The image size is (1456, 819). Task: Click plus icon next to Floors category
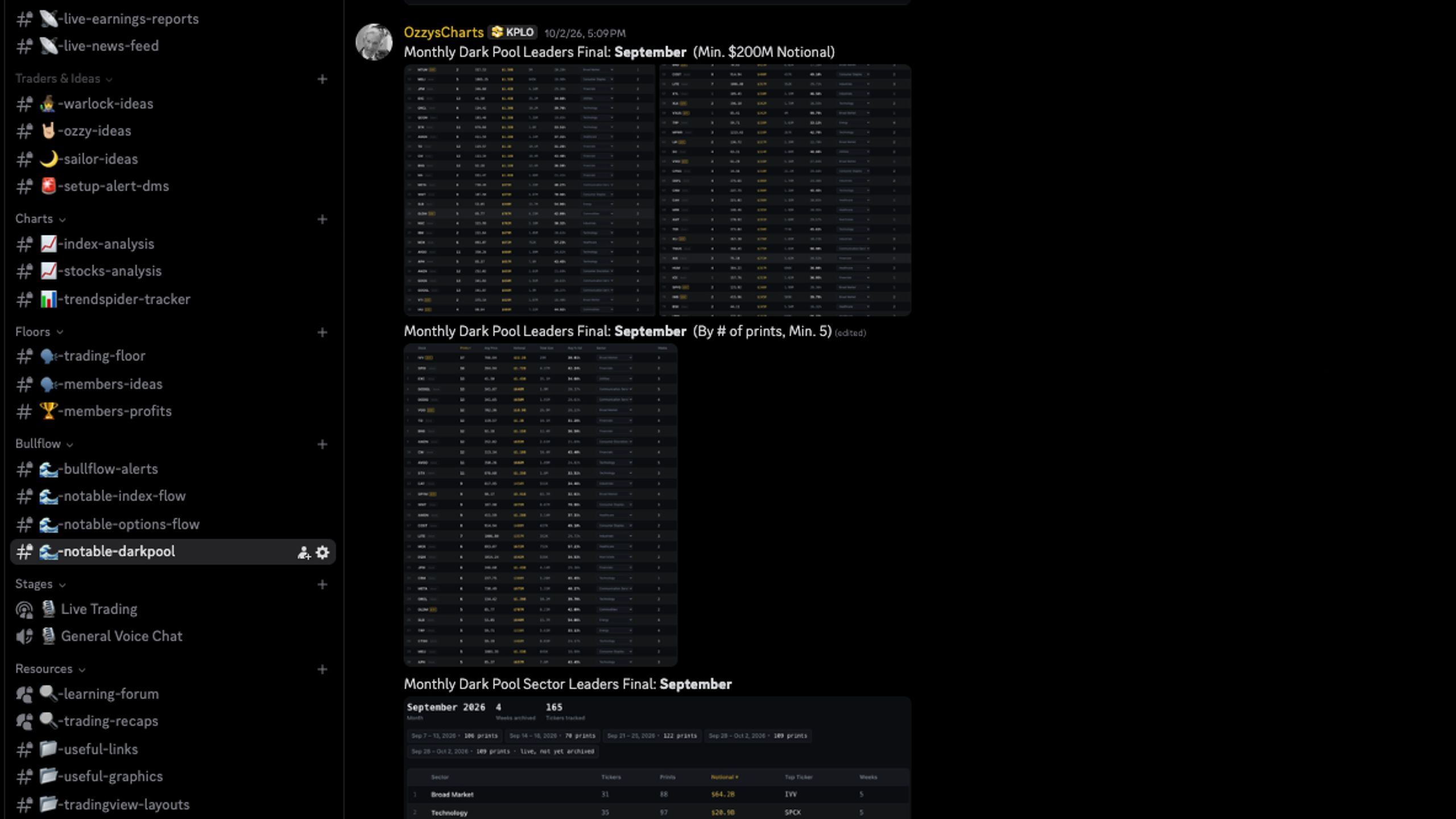tap(322, 332)
